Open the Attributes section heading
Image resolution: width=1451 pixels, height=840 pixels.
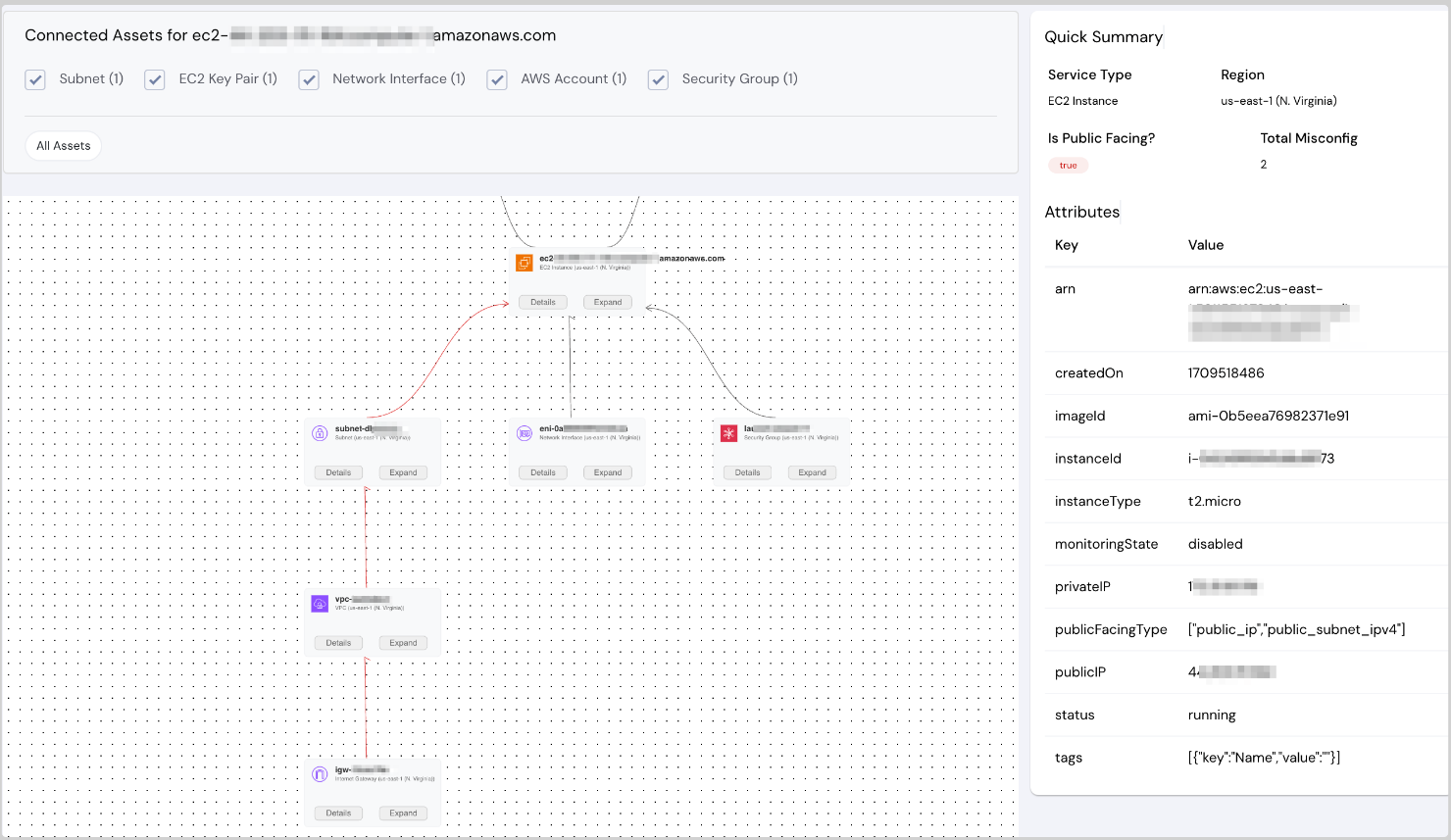click(x=1082, y=212)
